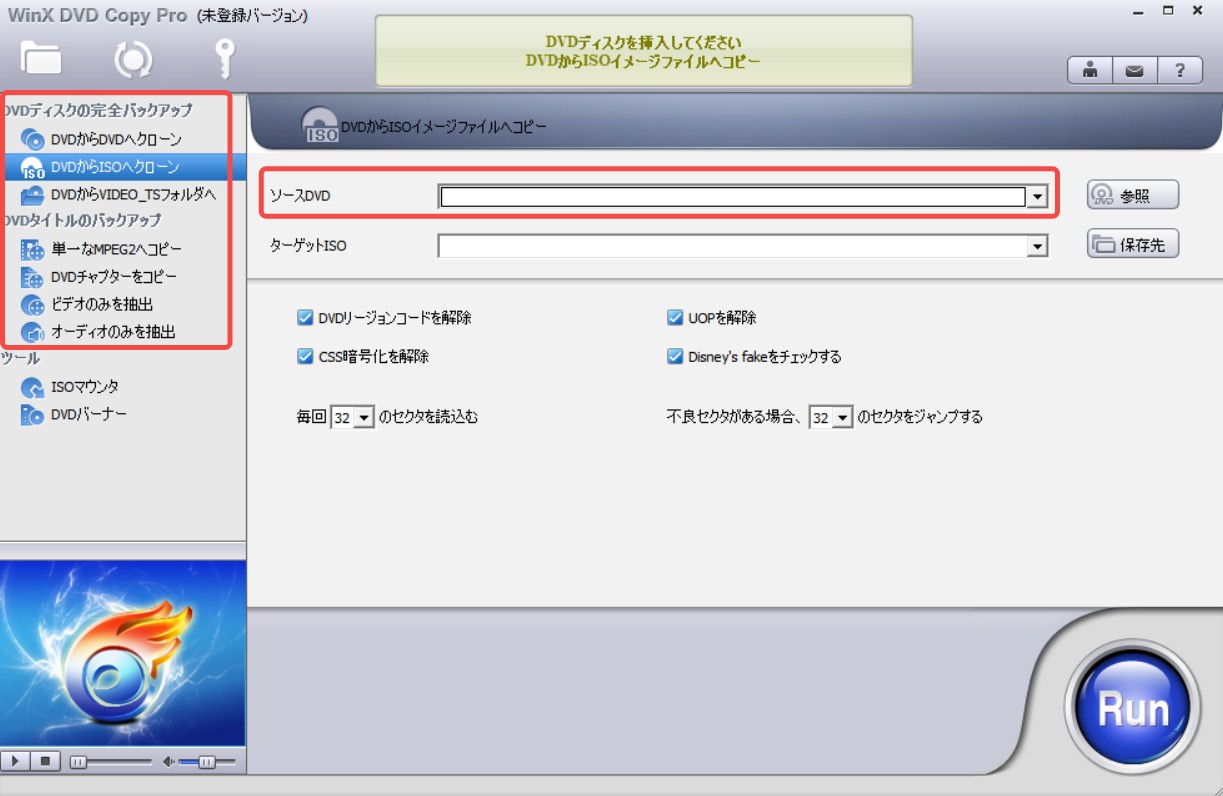
Task: Open help with the question mark button
Action: [1180, 71]
